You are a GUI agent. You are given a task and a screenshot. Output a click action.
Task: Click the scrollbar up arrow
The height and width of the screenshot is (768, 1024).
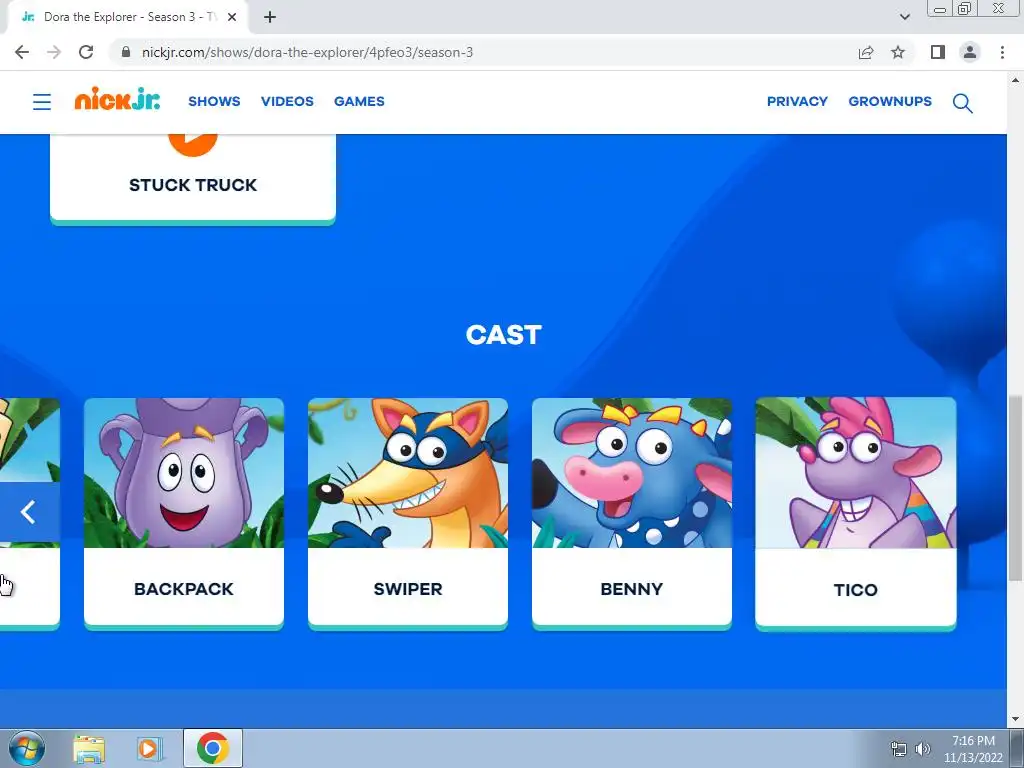coord(1015,80)
